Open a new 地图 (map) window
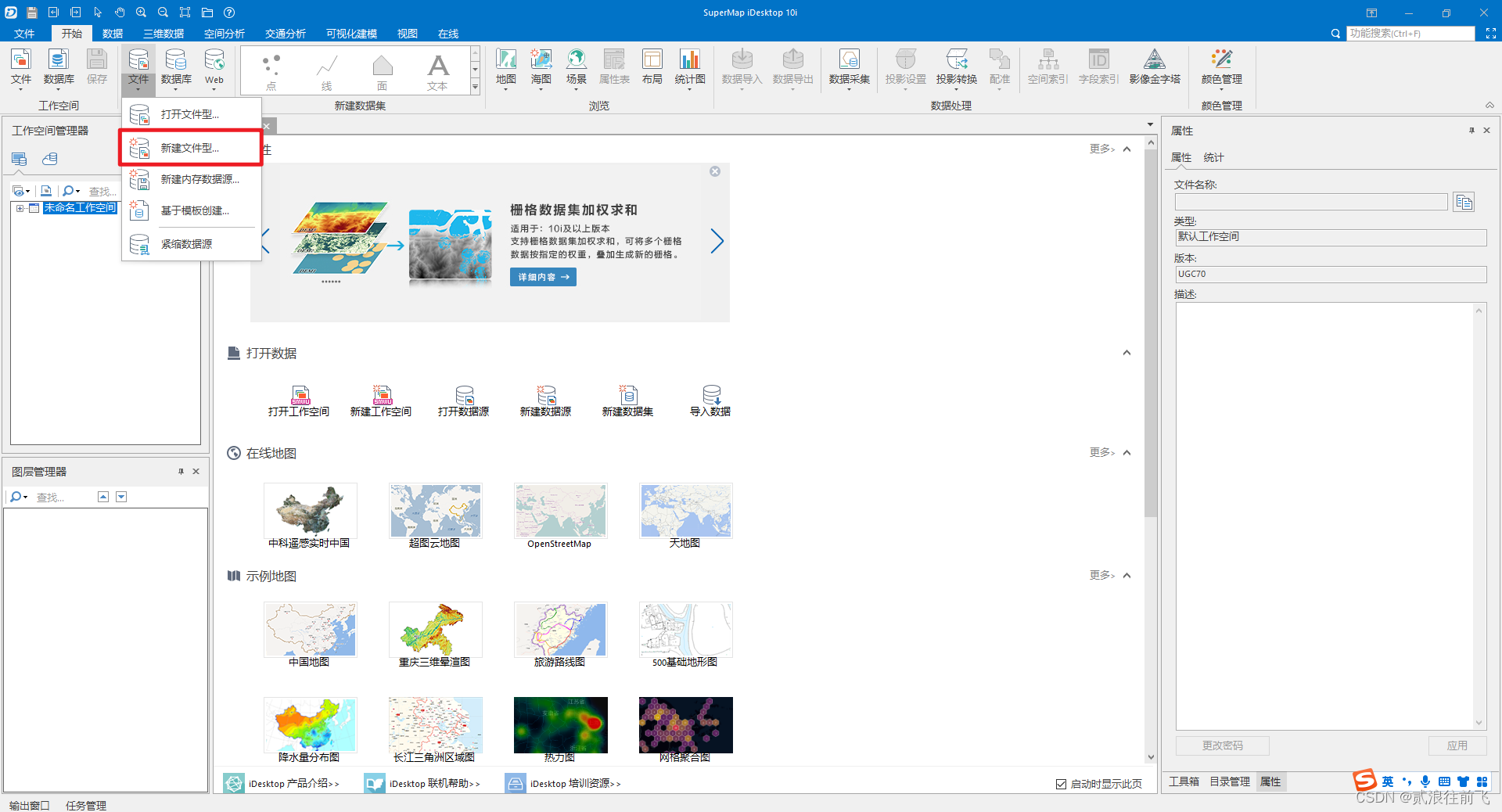Image resolution: width=1502 pixels, height=812 pixels. [505, 68]
